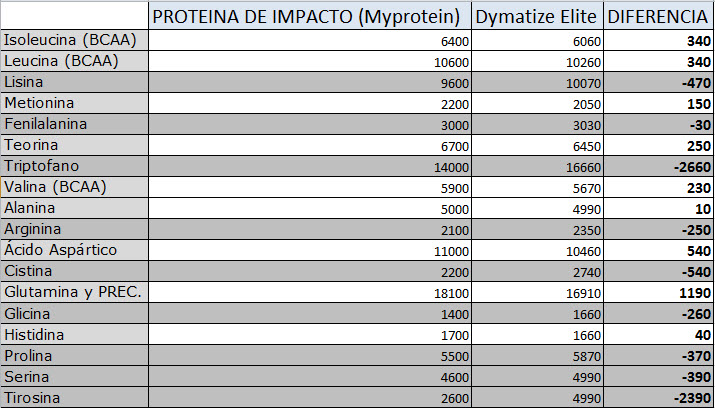This screenshot has width=715, height=408.
Task: Click the -2660 difference cell
Action: (x=685, y=167)
